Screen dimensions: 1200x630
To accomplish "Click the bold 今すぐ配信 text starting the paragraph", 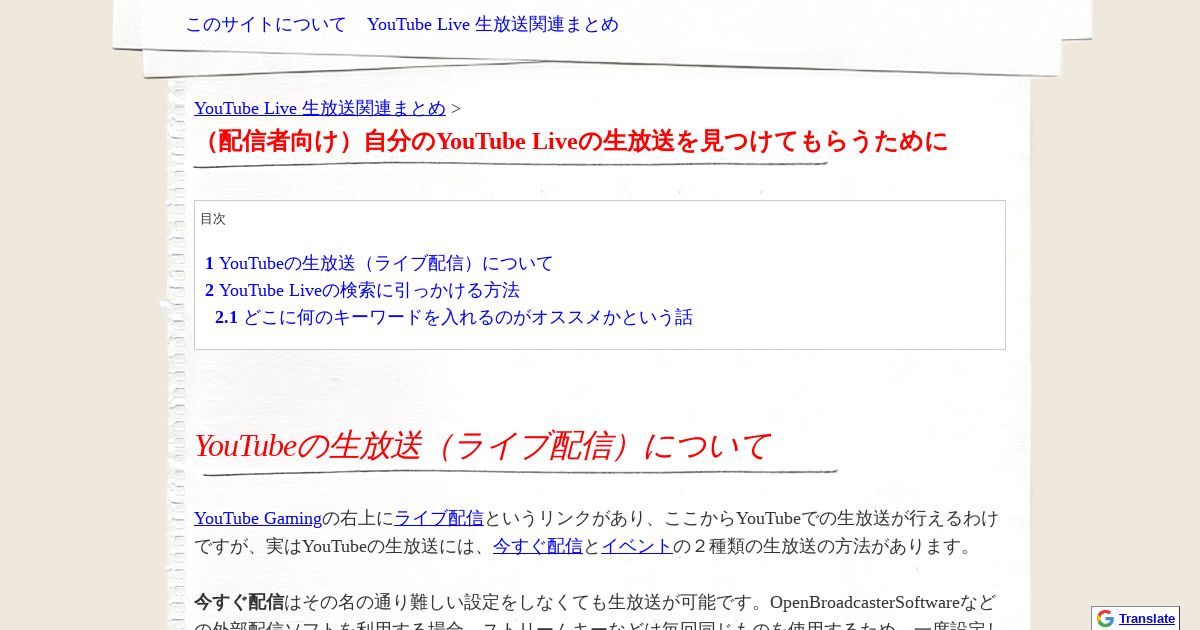I will 239,602.
